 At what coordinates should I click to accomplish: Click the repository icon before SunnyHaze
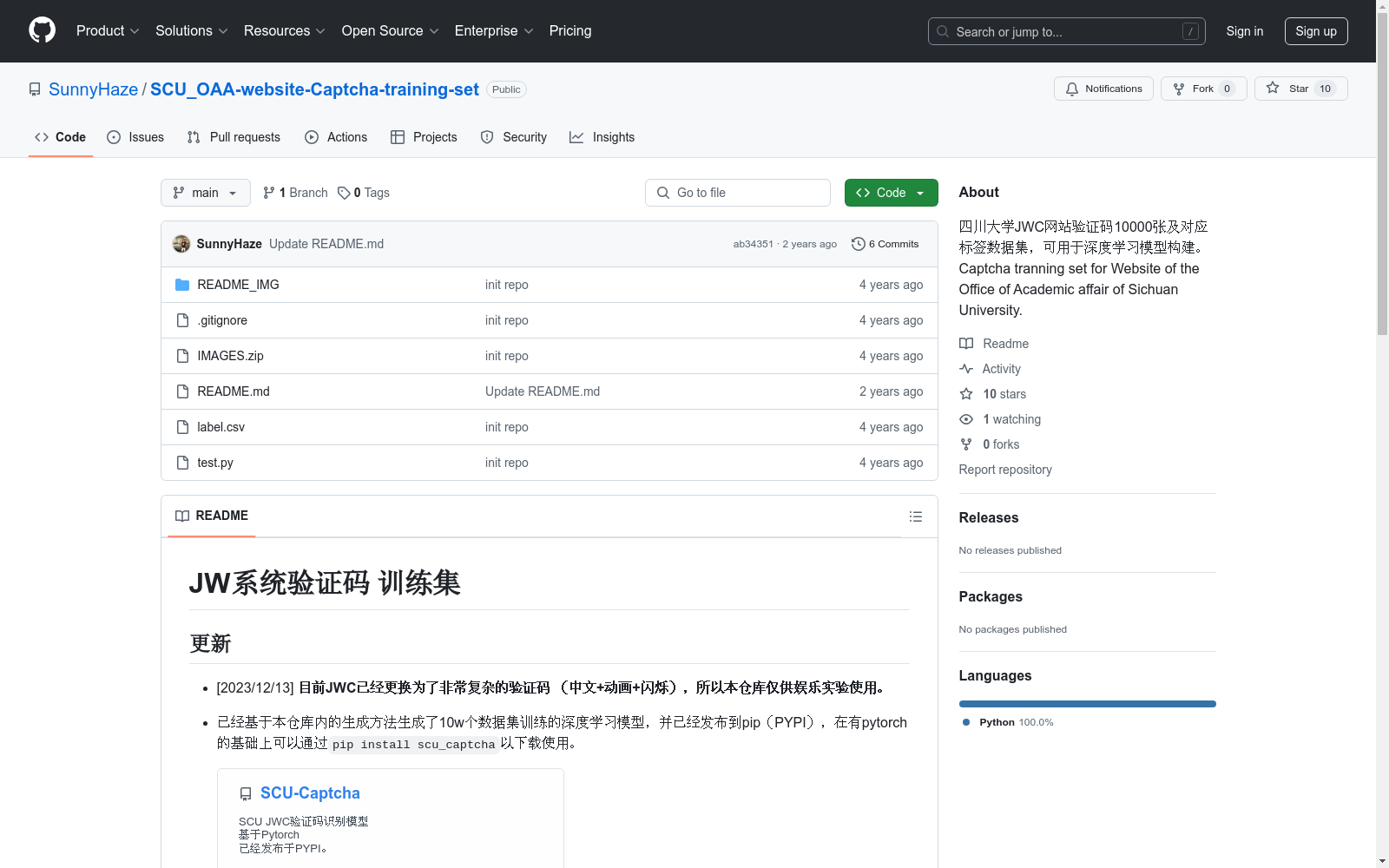coord(35,89)
